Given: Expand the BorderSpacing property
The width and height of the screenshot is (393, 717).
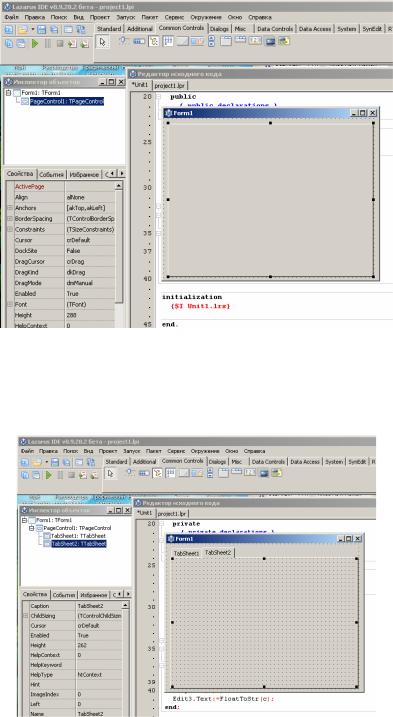Looking at the screenshot, I should pyautogui.click(x=10, y=219).
